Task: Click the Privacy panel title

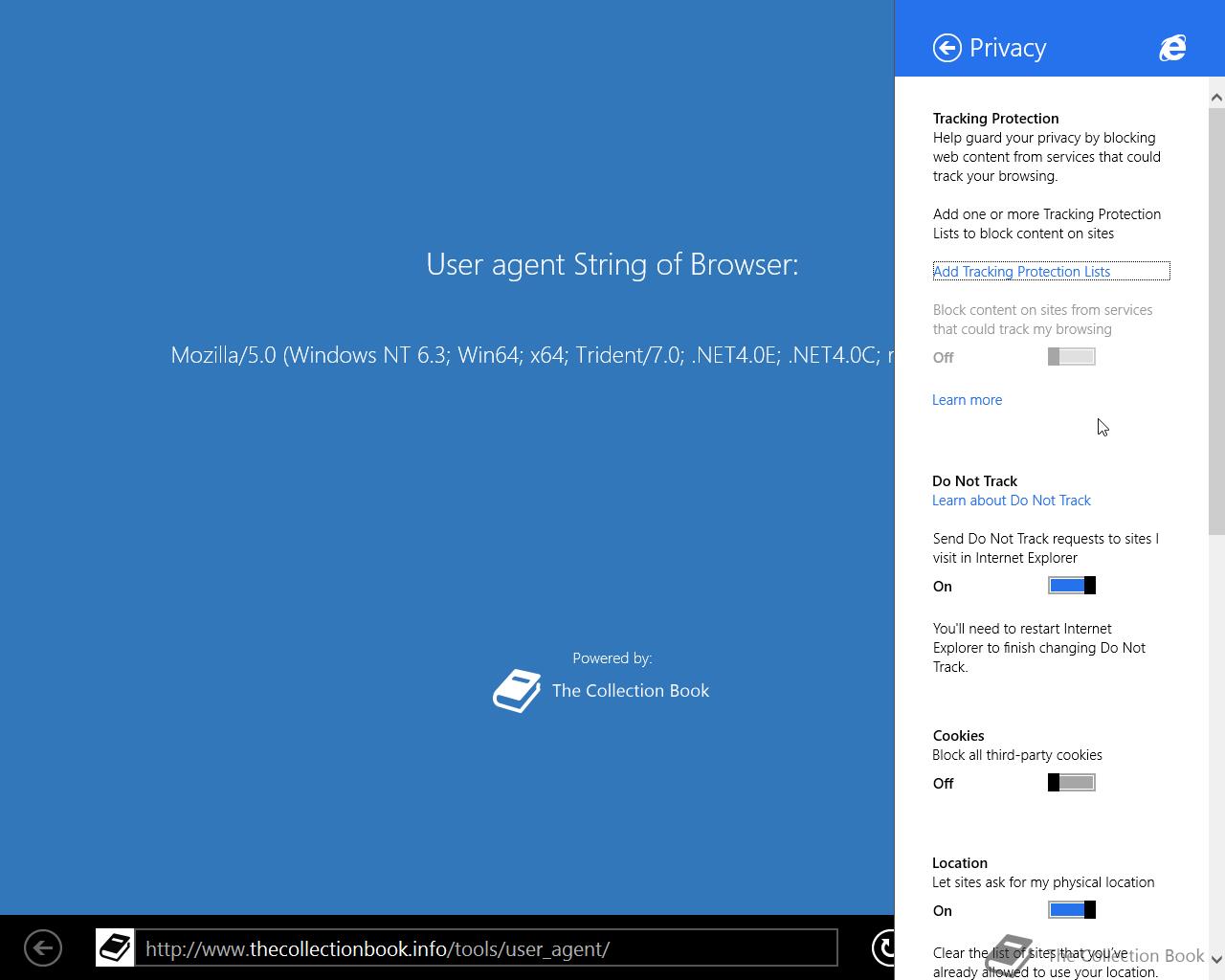Action: point(1008,48)
